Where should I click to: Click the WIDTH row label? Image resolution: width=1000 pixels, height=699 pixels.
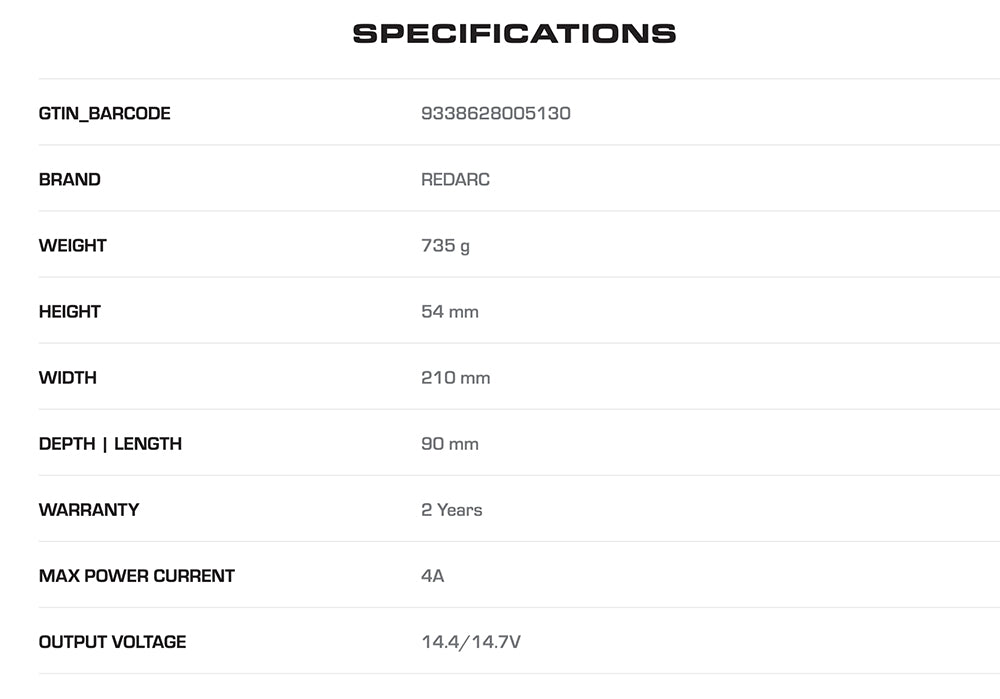(x=67, y=378)
